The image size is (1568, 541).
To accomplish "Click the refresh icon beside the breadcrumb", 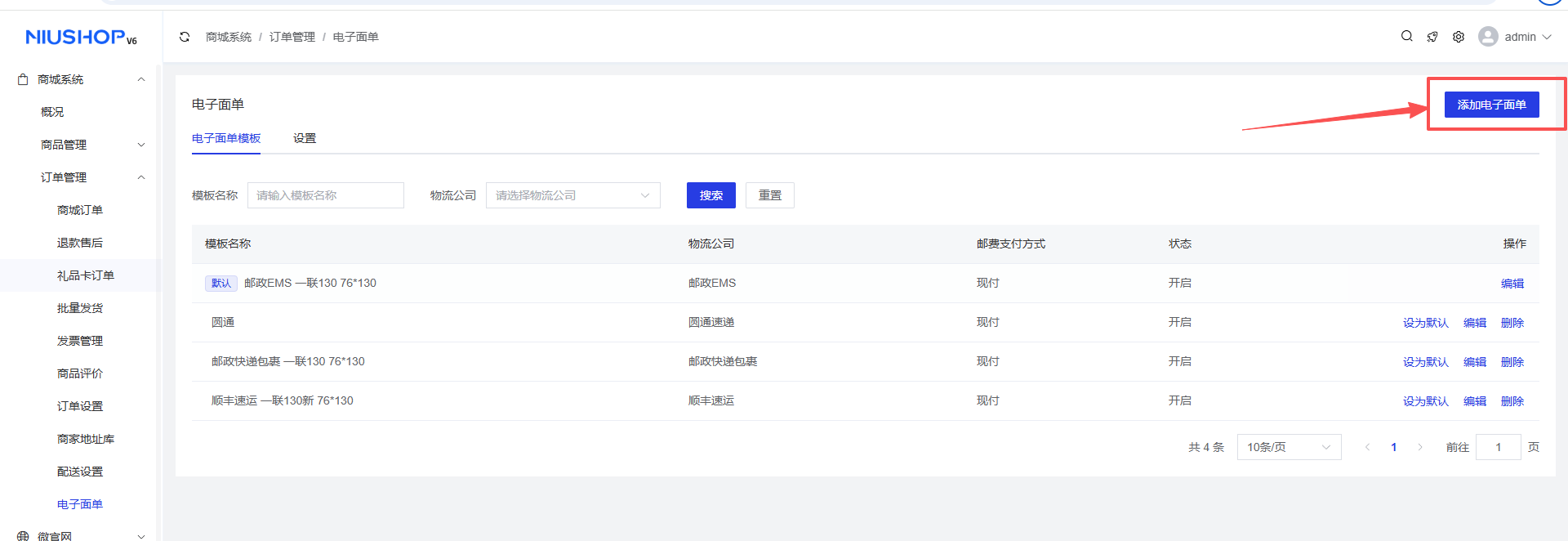I will 185,37.
